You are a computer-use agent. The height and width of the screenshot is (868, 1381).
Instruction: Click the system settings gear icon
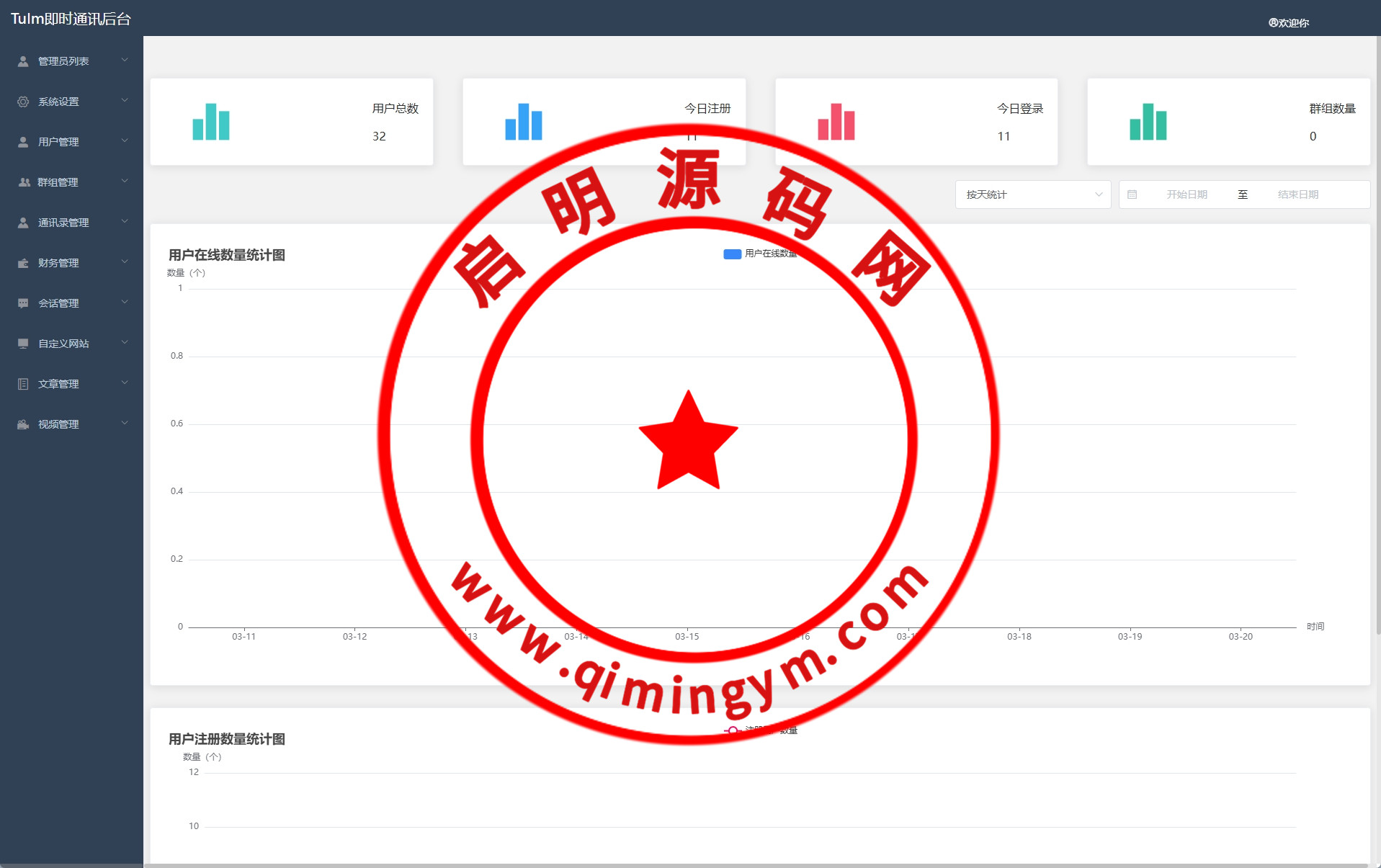[23, 102]
